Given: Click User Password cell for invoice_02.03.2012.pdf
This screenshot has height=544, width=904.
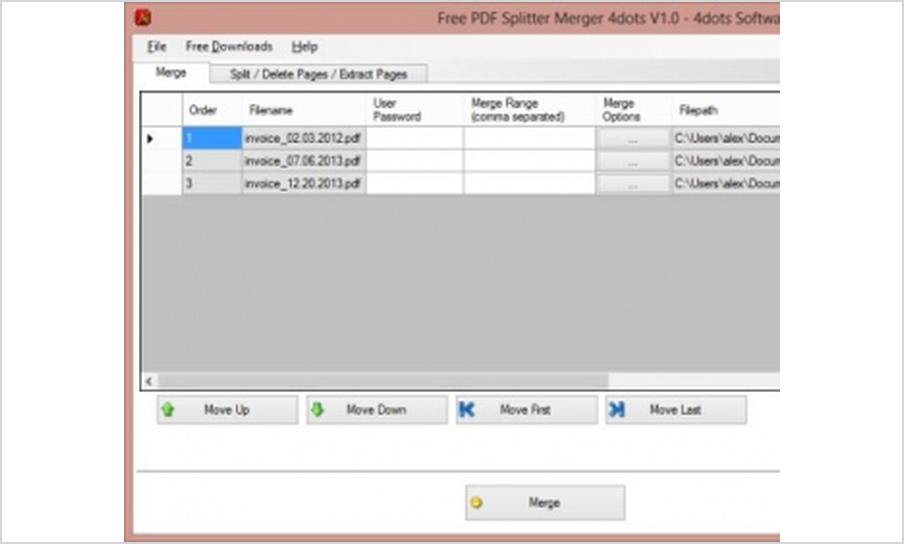Looking at the screenshot, I should [x=415, y=138].
